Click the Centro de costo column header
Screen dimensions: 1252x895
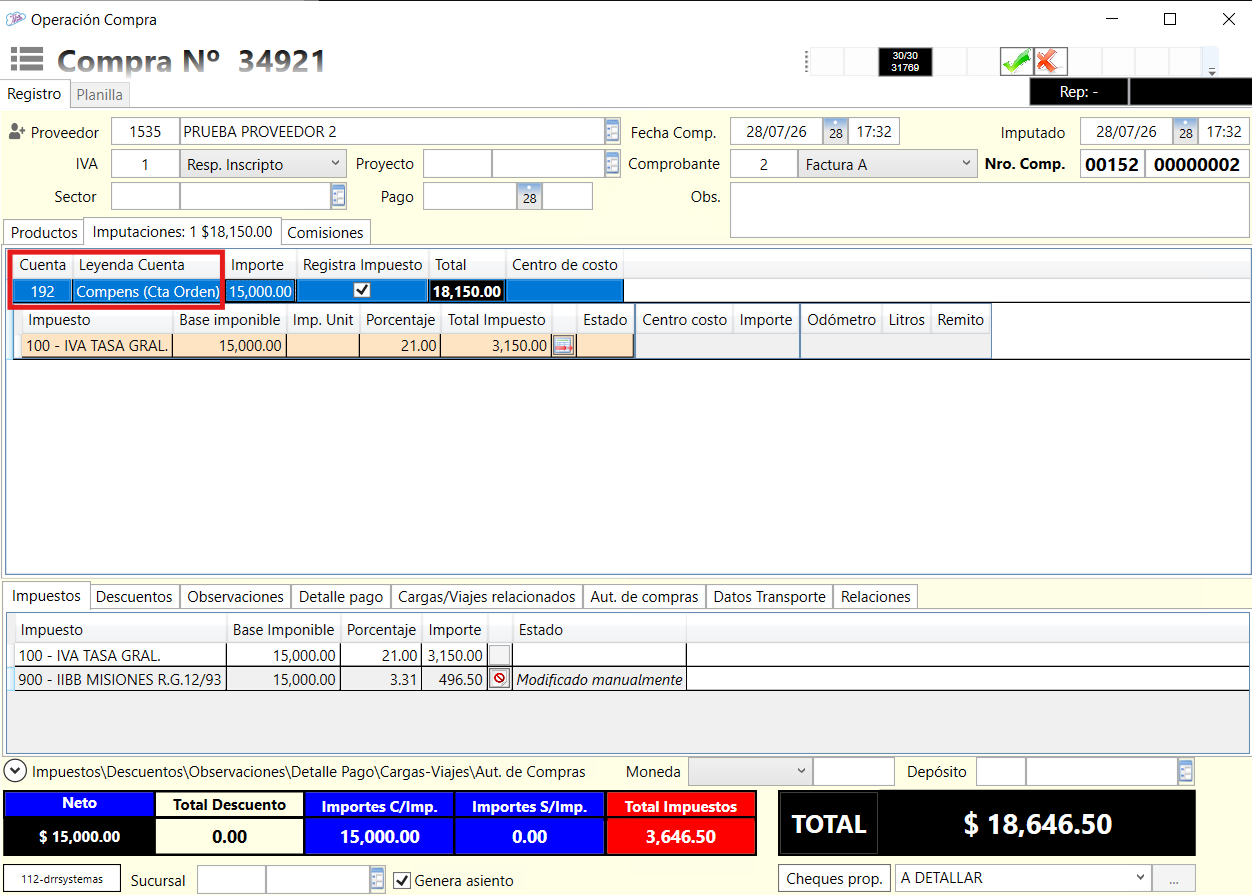[x=565, y=265]
